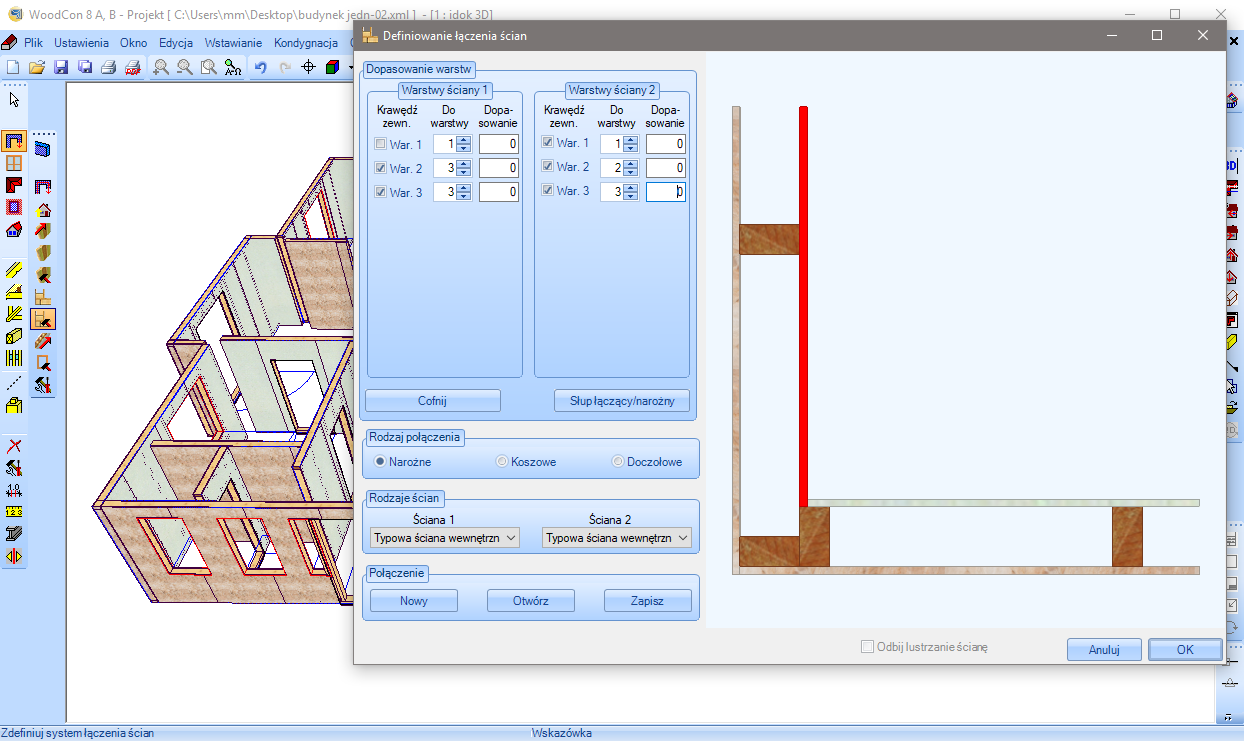Click the Save All icon
Screen dimensions: 1244x741
85,67
